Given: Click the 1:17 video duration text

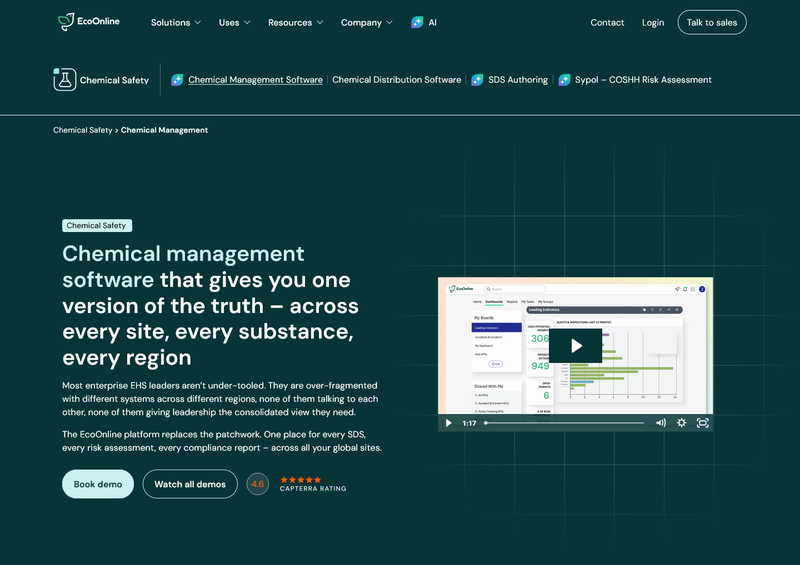Looking at the screenshot, I should [x=469, y=423].
